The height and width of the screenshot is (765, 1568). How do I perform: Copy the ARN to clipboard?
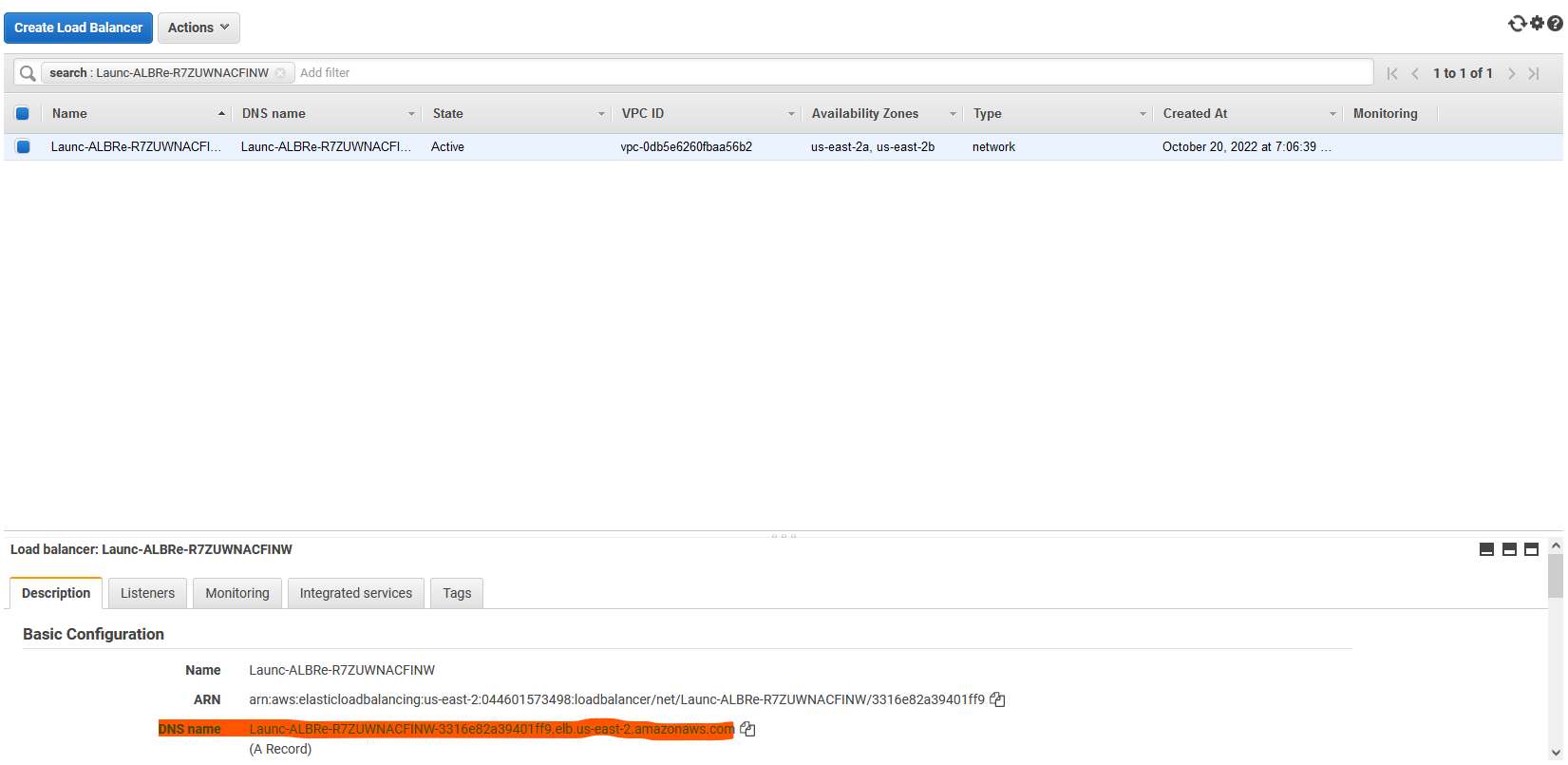[x=997, y=699]
